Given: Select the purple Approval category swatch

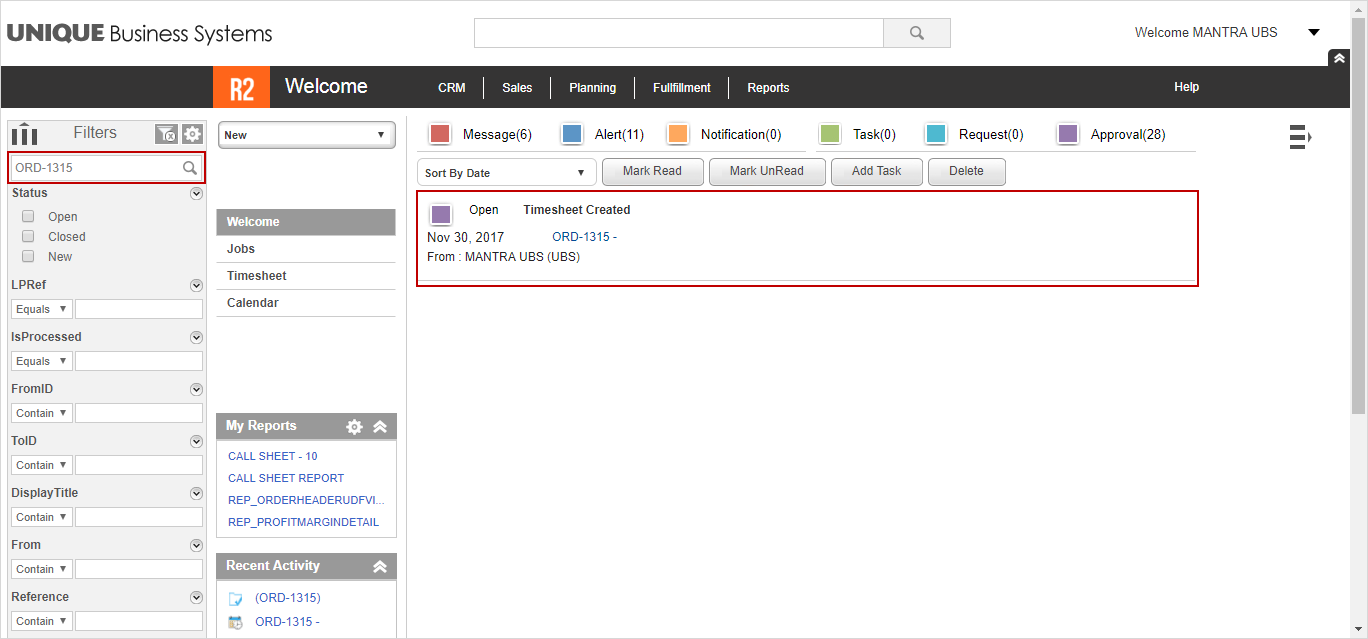Looking at the screenshot, I should pyautogui.click(x=1068, y=134).
